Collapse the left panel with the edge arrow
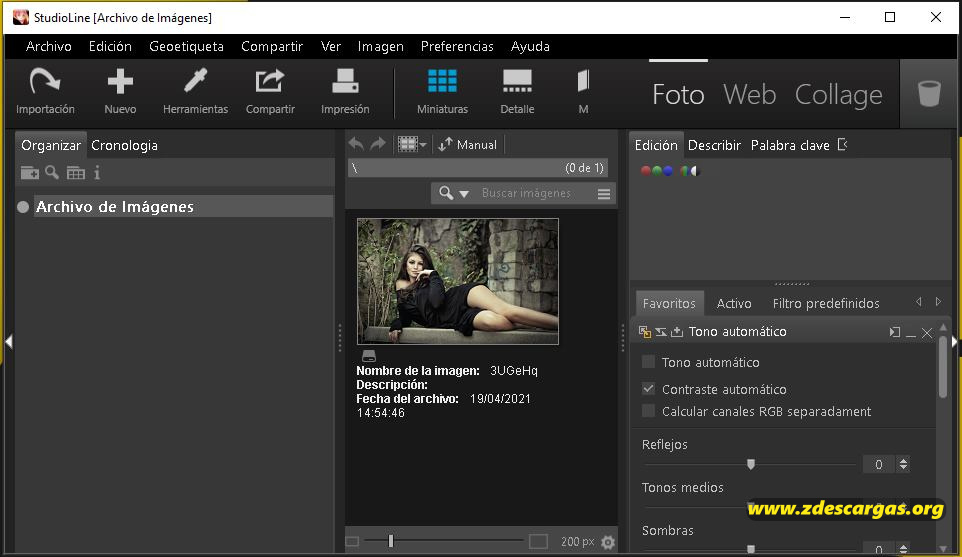Image resolution: width=962 pixels, height=557 pixels. point(9,342)
